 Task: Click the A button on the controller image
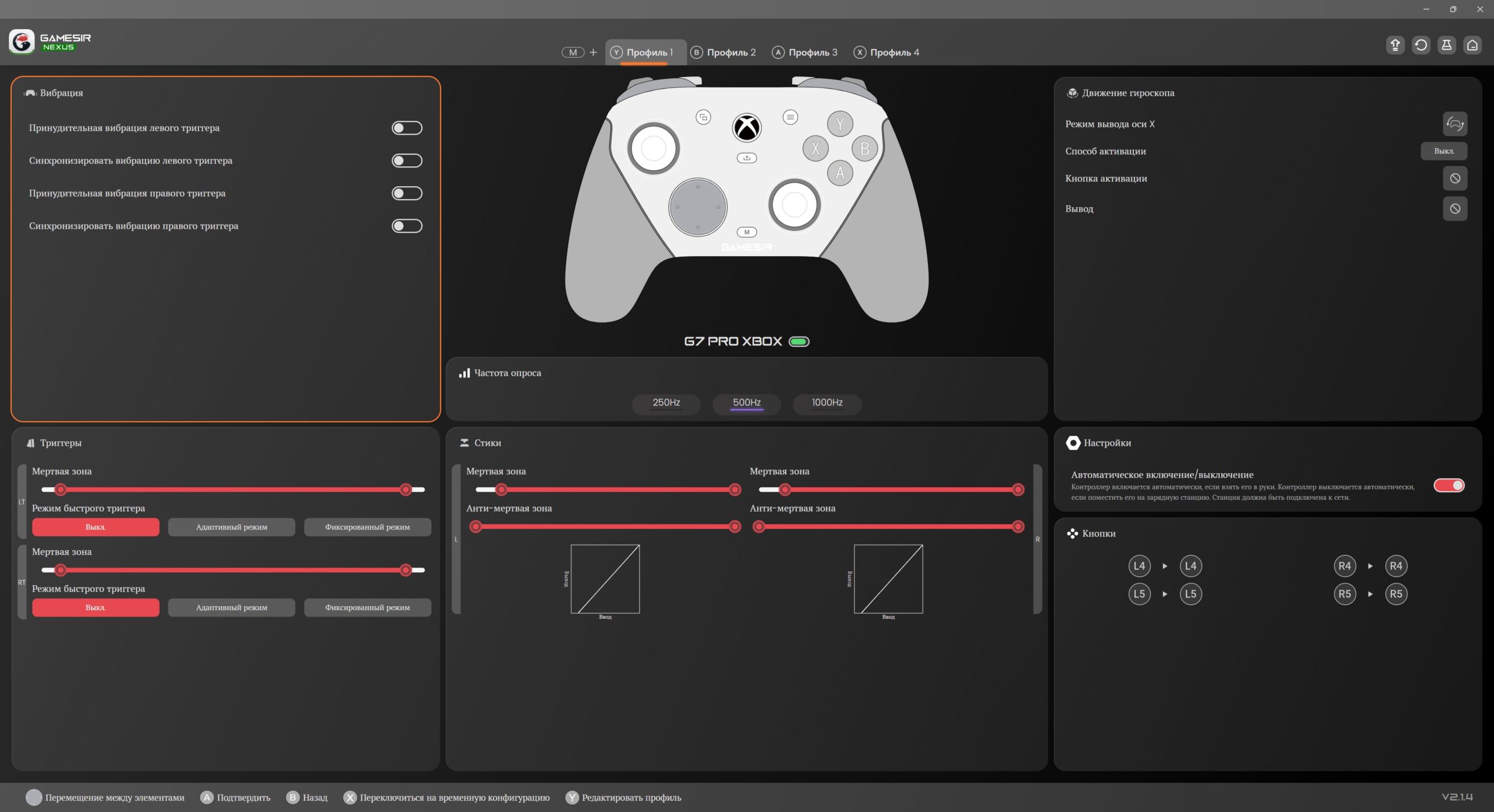click(x=840, y=173)
